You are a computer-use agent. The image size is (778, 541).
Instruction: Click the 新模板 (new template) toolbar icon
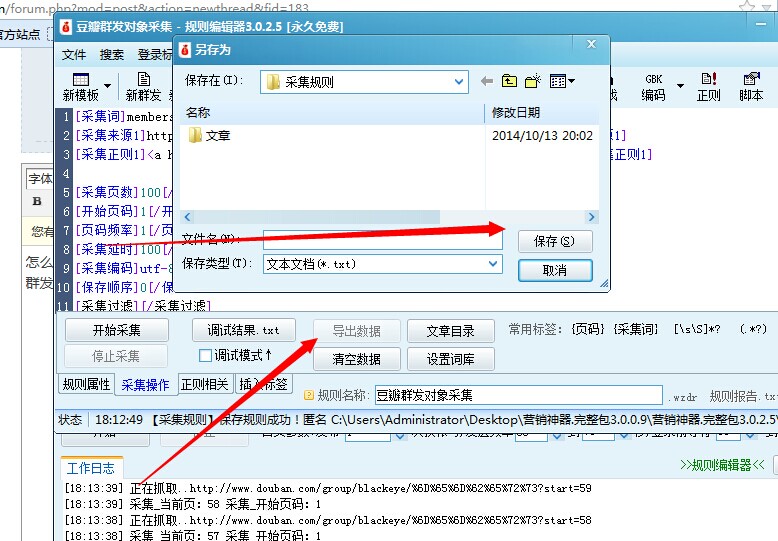point(80,87)
